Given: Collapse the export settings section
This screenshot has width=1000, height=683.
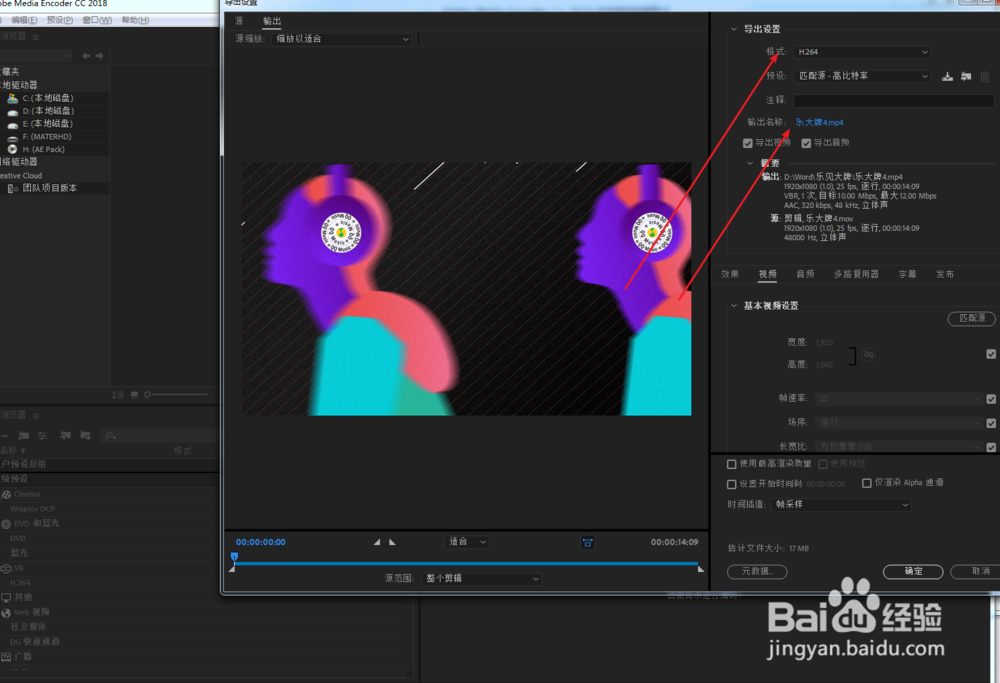Looking at the screenshot, I should 734,29.
